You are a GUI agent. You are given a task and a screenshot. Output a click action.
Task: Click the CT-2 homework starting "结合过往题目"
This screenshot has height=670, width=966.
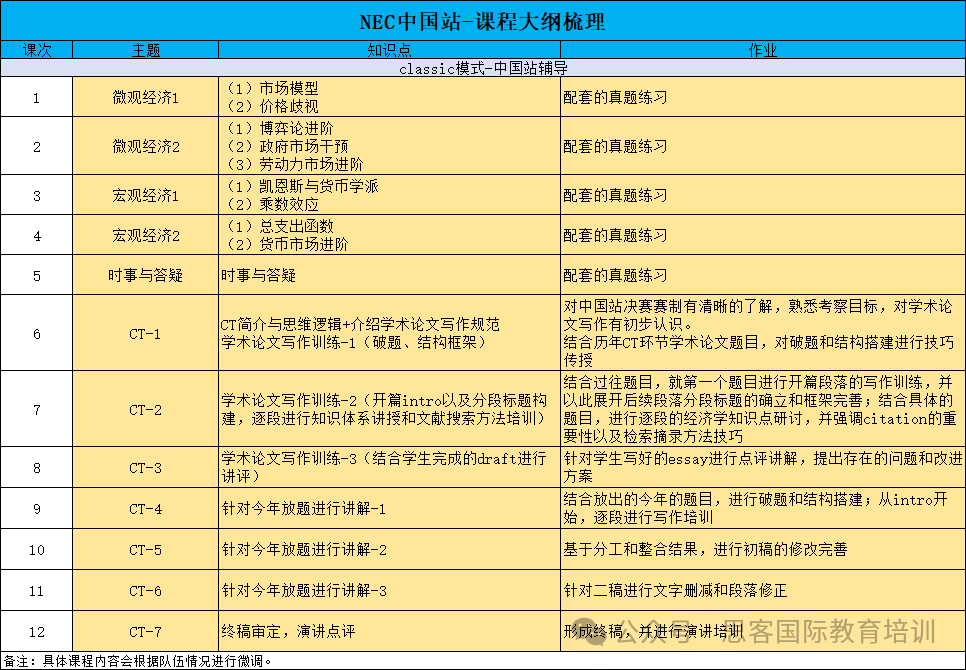tap(763, 410)
